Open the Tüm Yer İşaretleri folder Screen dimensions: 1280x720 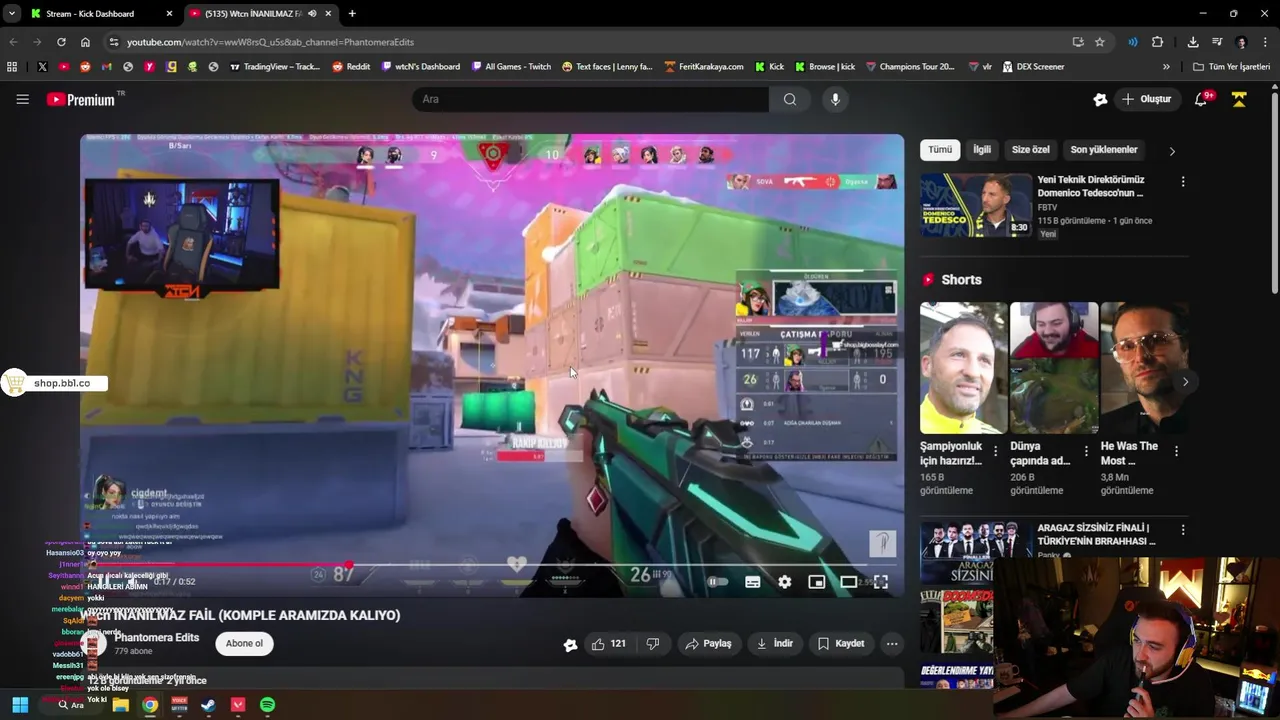(x=1231, y=67)
